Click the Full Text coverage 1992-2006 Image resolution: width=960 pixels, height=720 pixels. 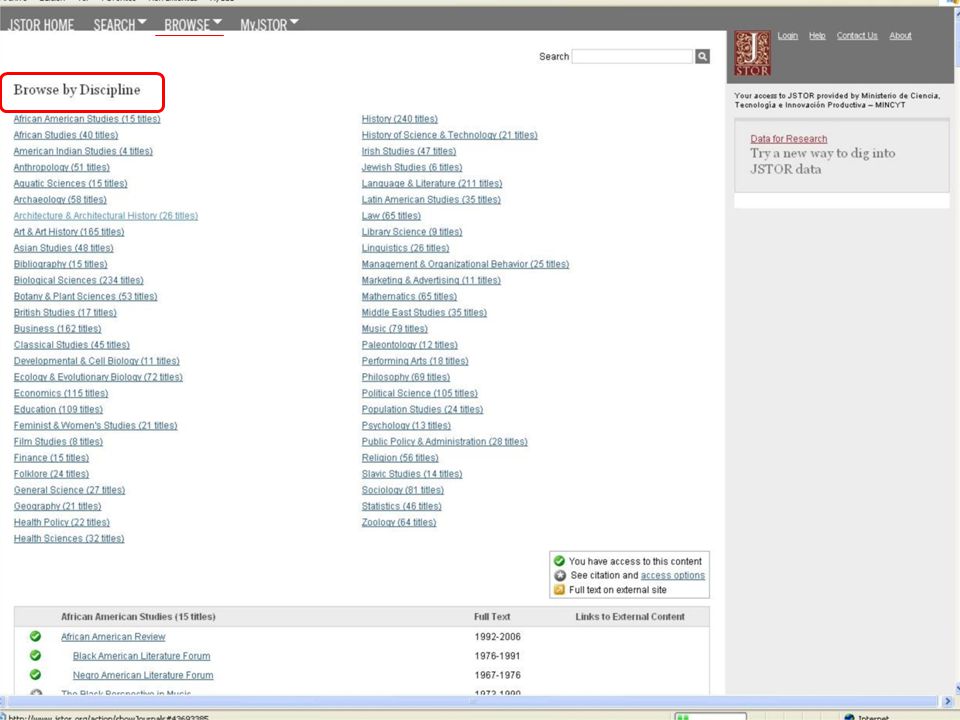tap(497, 637)
